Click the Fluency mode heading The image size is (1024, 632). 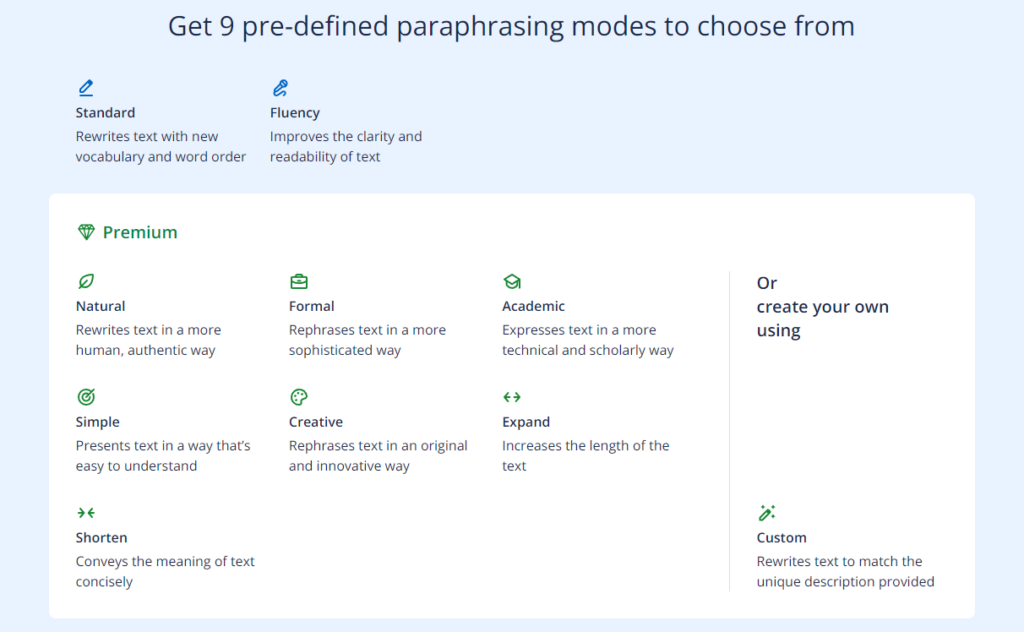coord(295,112)
